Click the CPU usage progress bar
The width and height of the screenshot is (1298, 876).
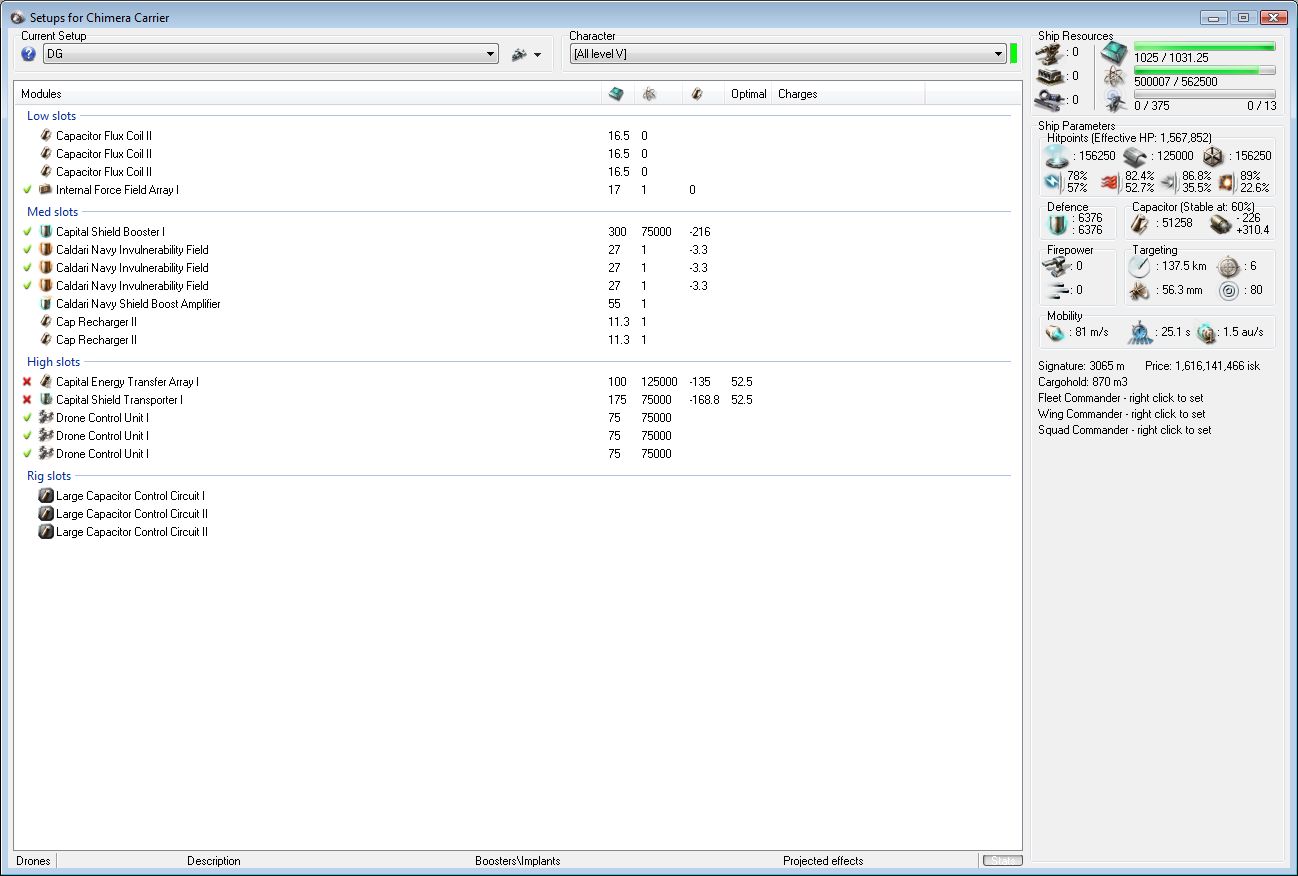click(1205, 47)
